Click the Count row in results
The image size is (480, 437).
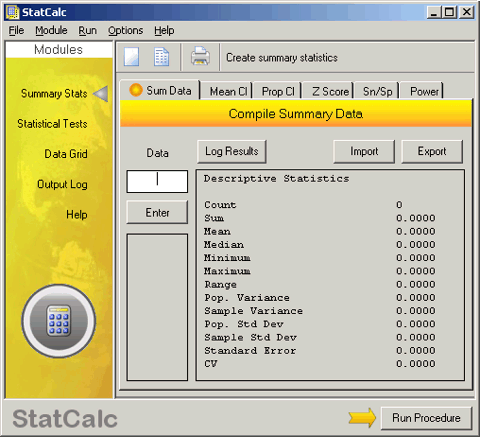(x=320, y=205)
